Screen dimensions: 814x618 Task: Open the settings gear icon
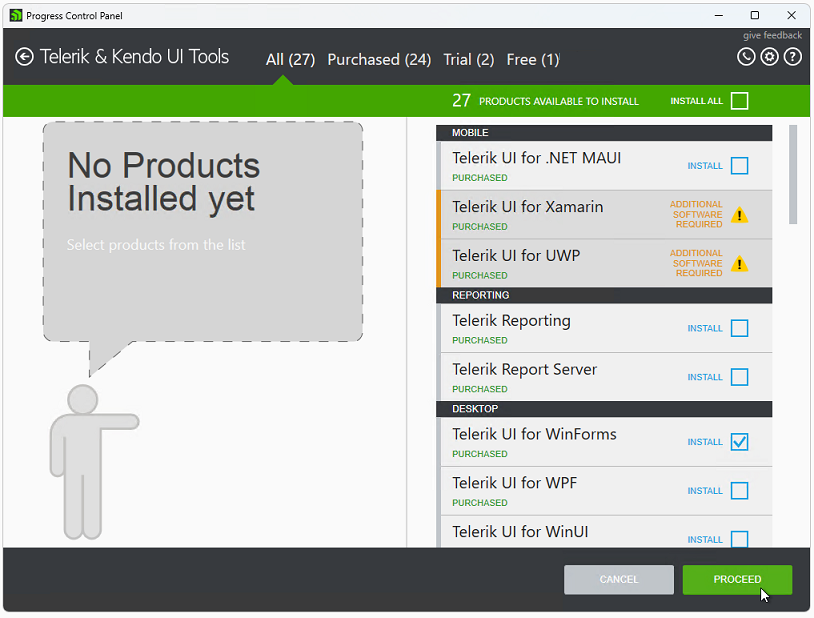769,57
